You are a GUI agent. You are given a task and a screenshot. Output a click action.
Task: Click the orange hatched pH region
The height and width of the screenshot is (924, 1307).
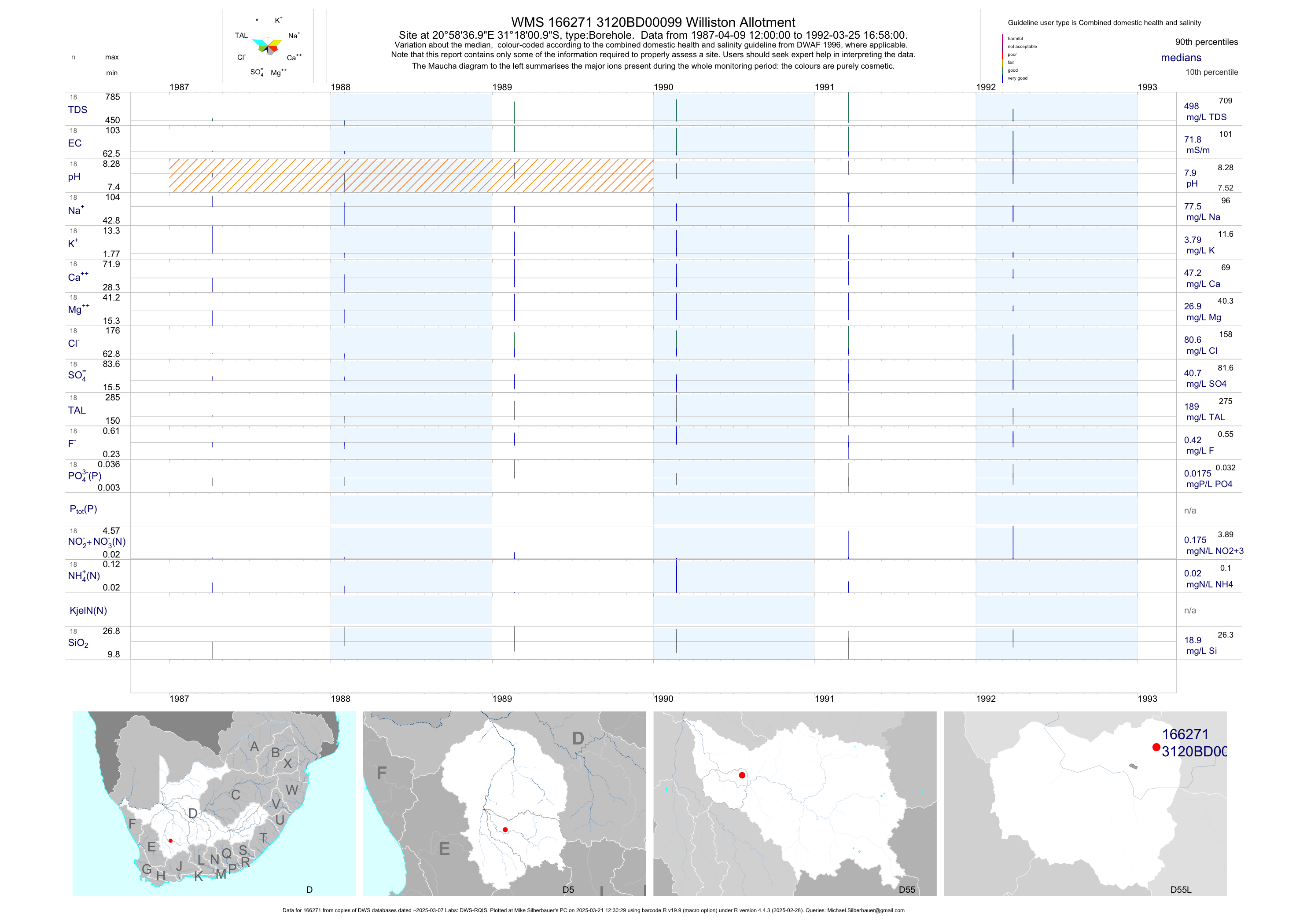click(410, 175)
